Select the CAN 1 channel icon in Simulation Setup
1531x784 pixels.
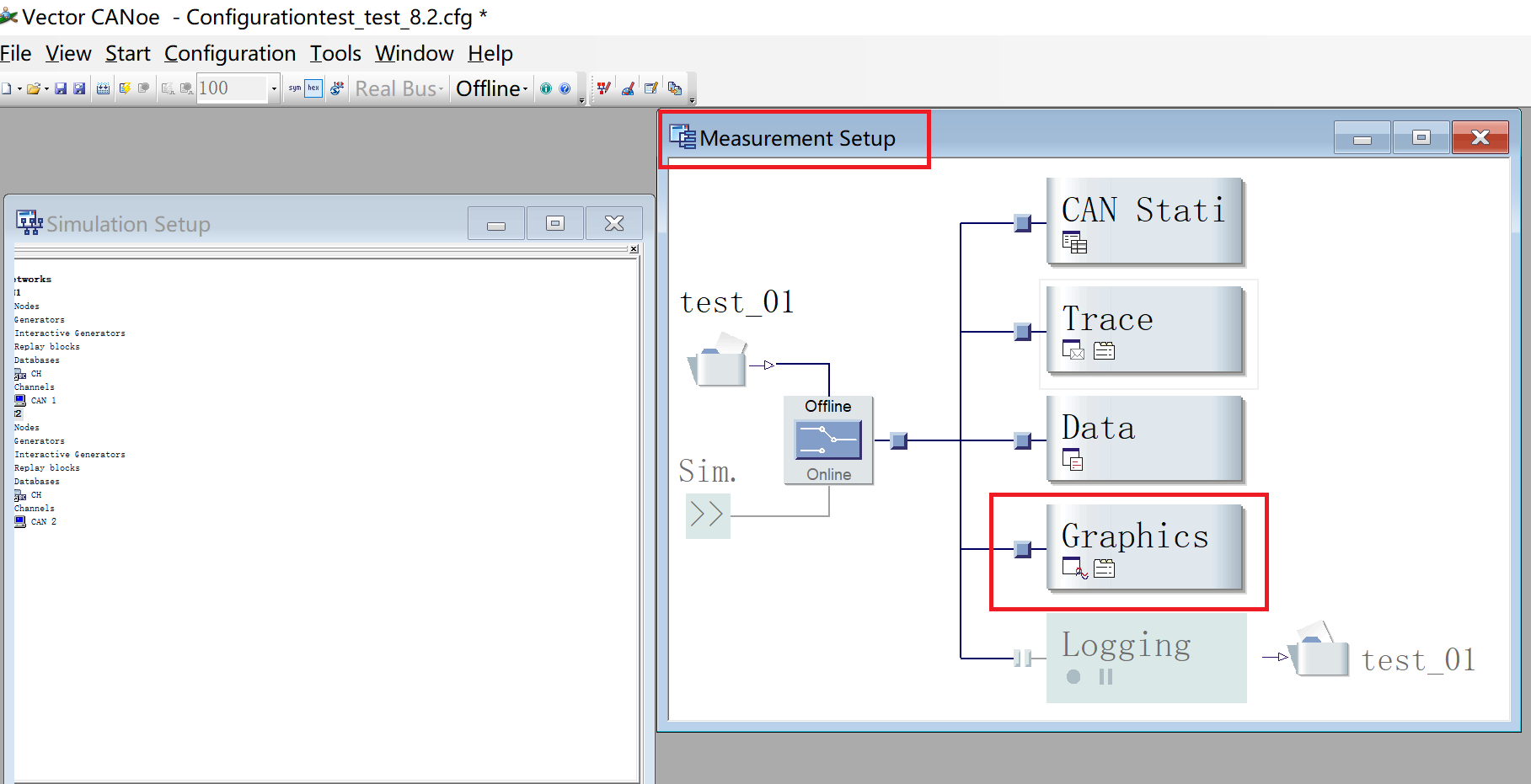19,400
